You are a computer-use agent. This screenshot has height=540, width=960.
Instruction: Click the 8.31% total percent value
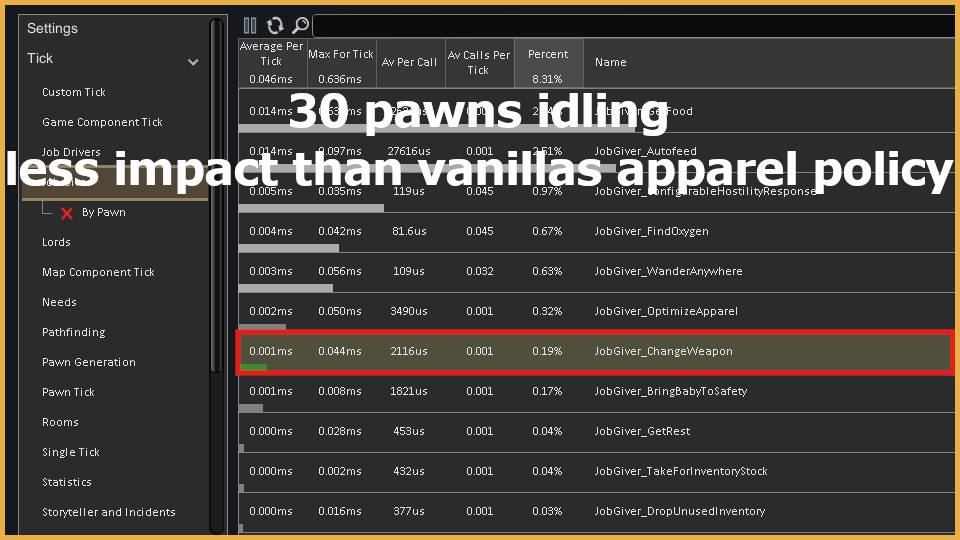tap(547, 79)
